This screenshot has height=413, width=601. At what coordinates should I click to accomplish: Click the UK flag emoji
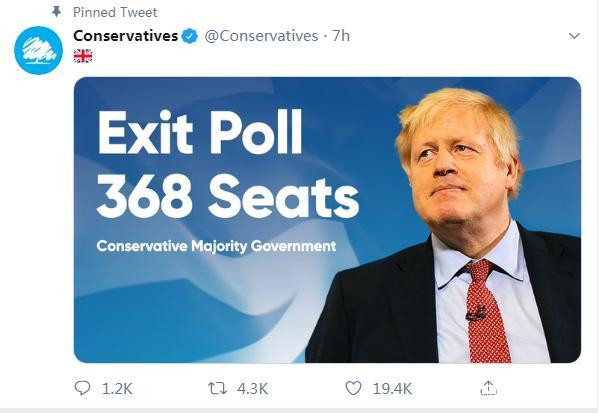(83, 56)
